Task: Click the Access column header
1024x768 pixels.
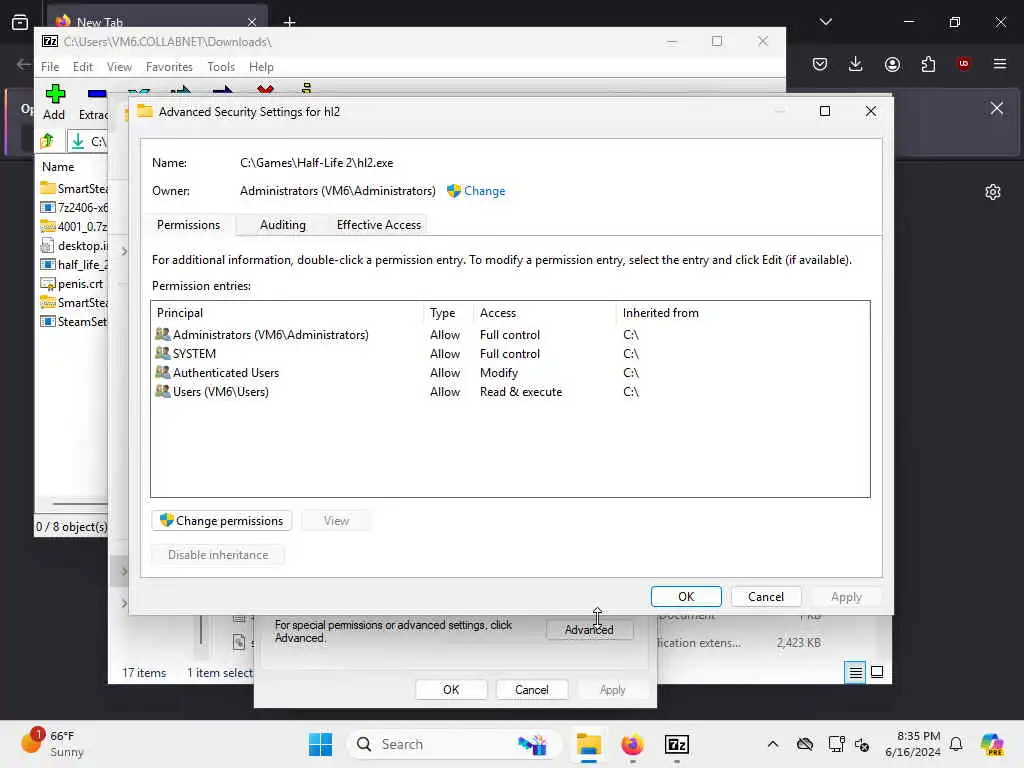Action: [x=544, y=313]
